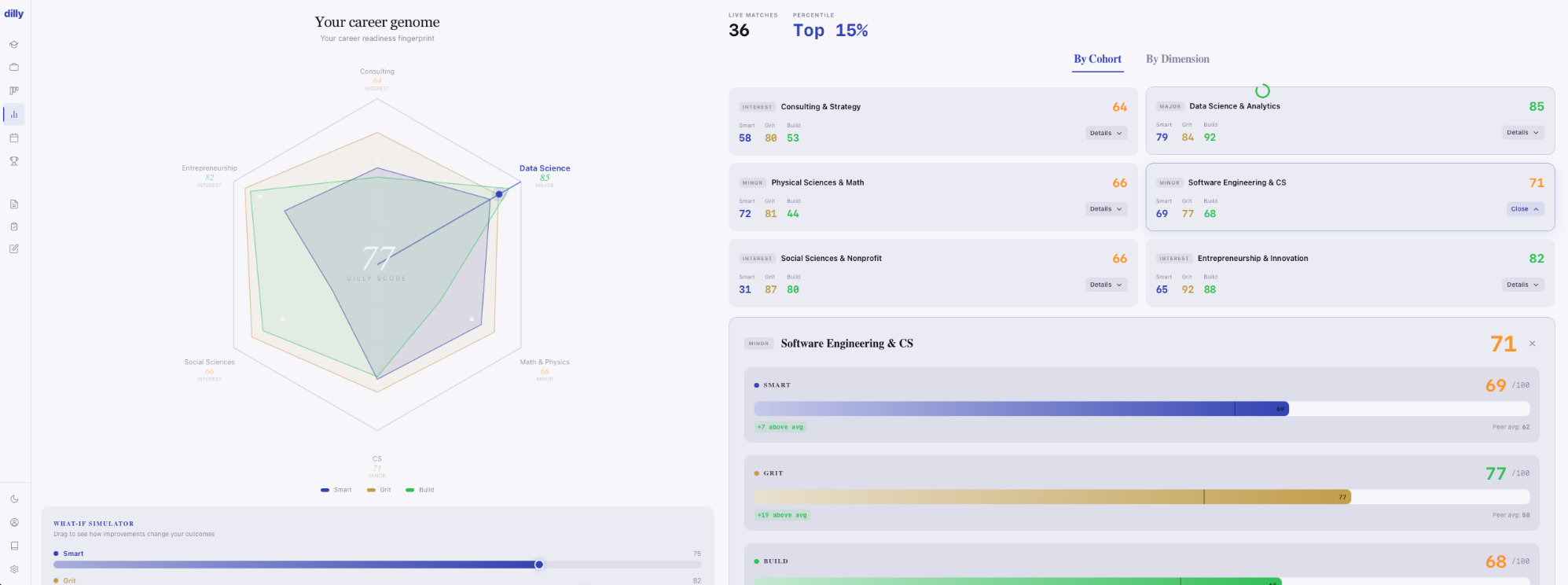Open the user profile circle icon

click(x=14, y=522)
